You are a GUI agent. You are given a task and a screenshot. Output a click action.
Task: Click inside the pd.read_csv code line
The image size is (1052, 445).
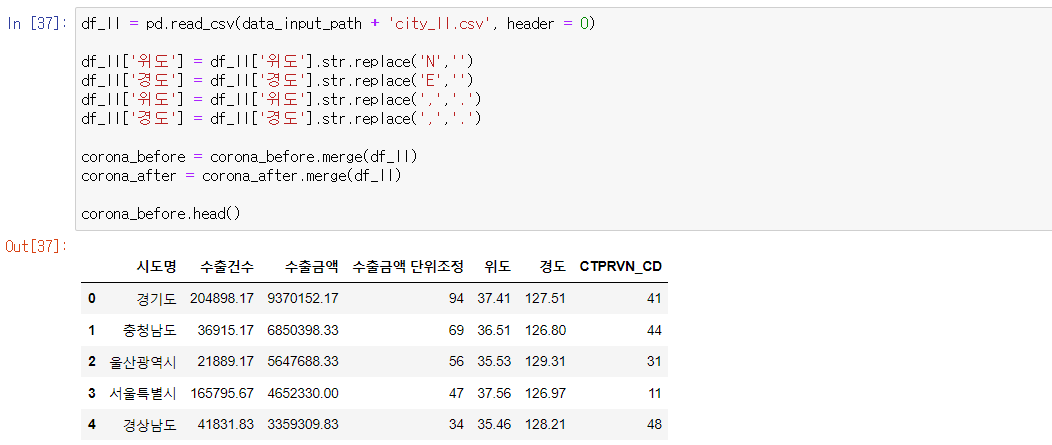pos(338,24)
